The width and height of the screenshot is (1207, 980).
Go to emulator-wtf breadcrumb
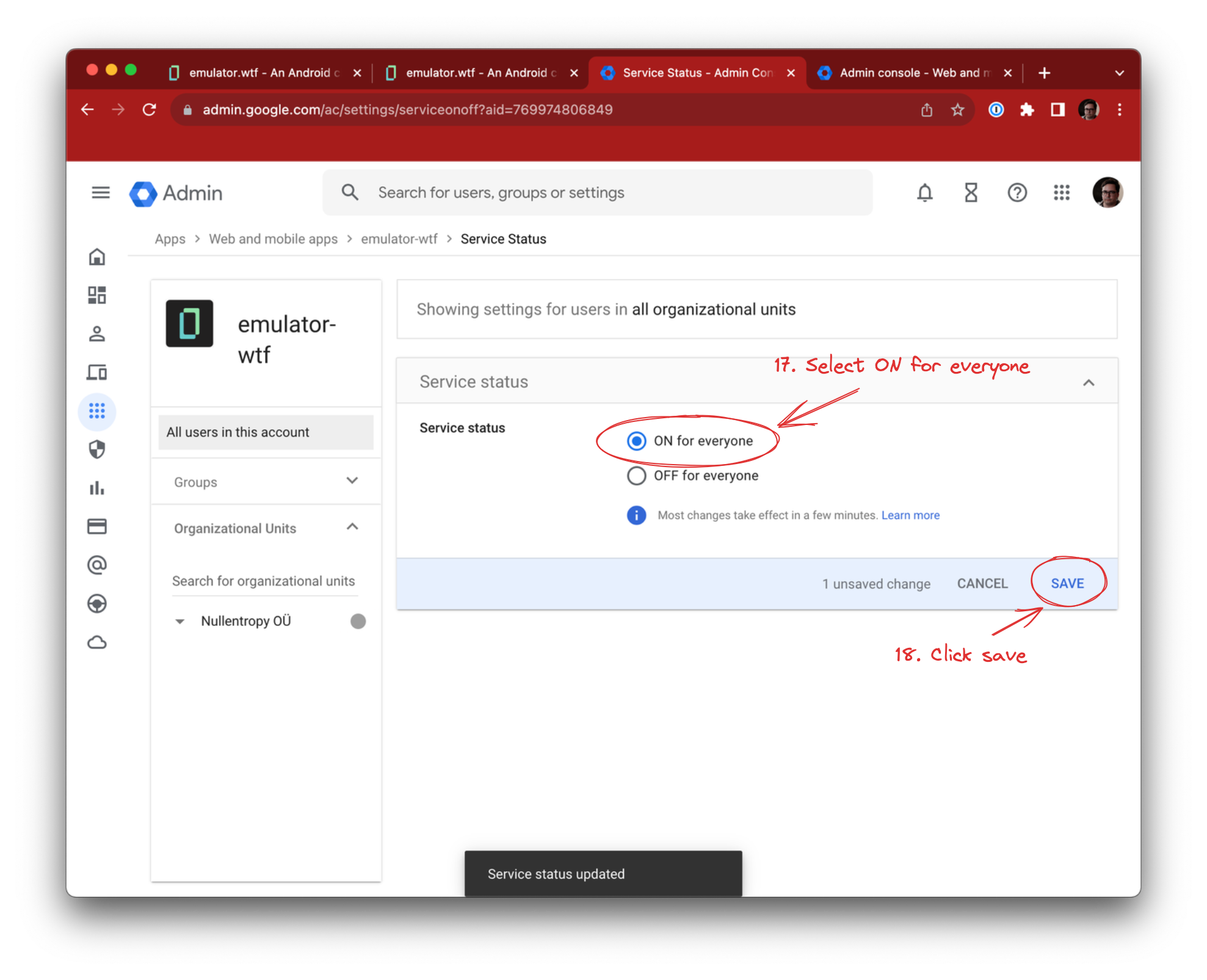click(399, 239)
